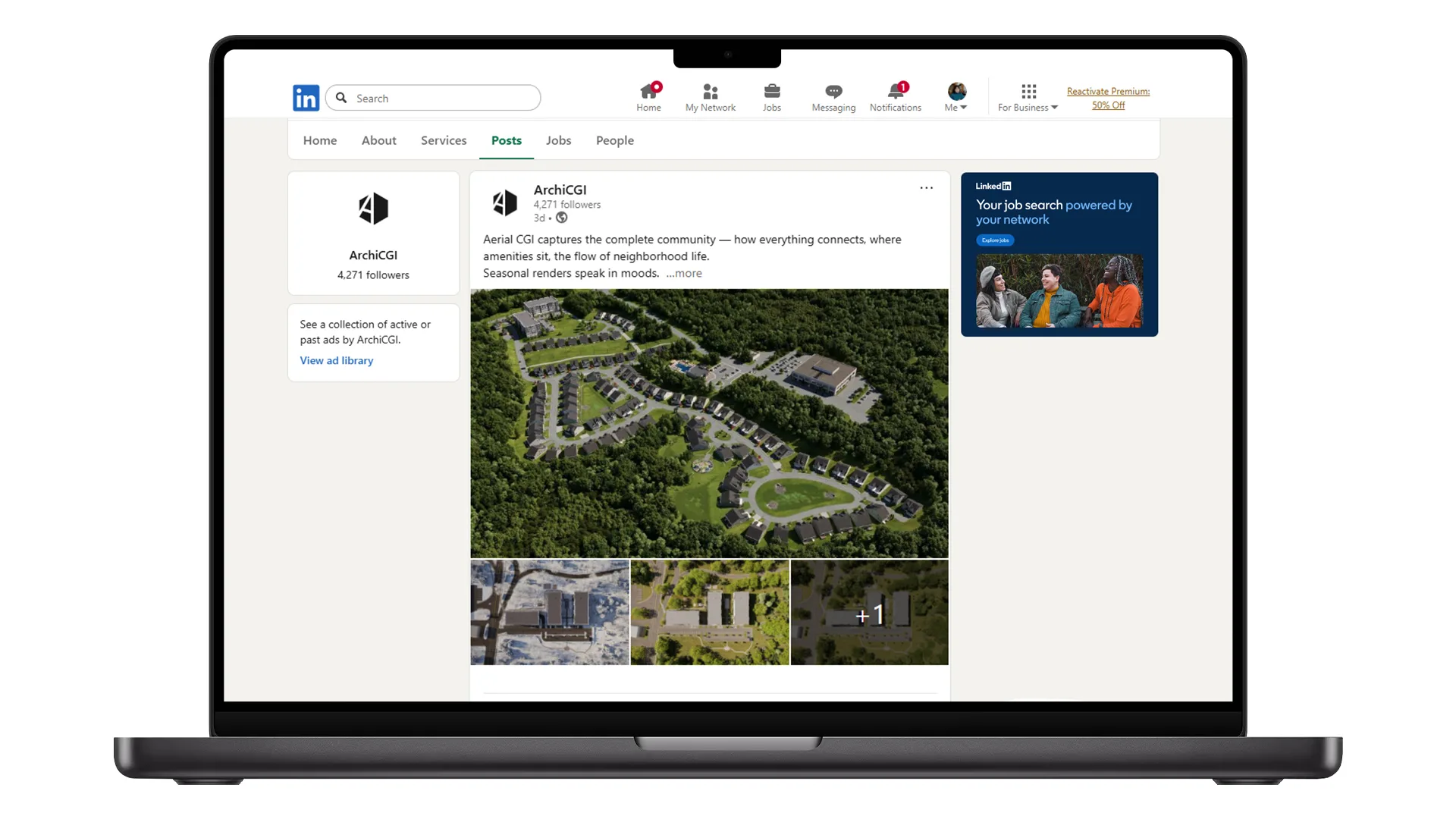Screen dimensions: 1456x819
Task: Open the Me profile photo menu
Action: coord(955,91)
